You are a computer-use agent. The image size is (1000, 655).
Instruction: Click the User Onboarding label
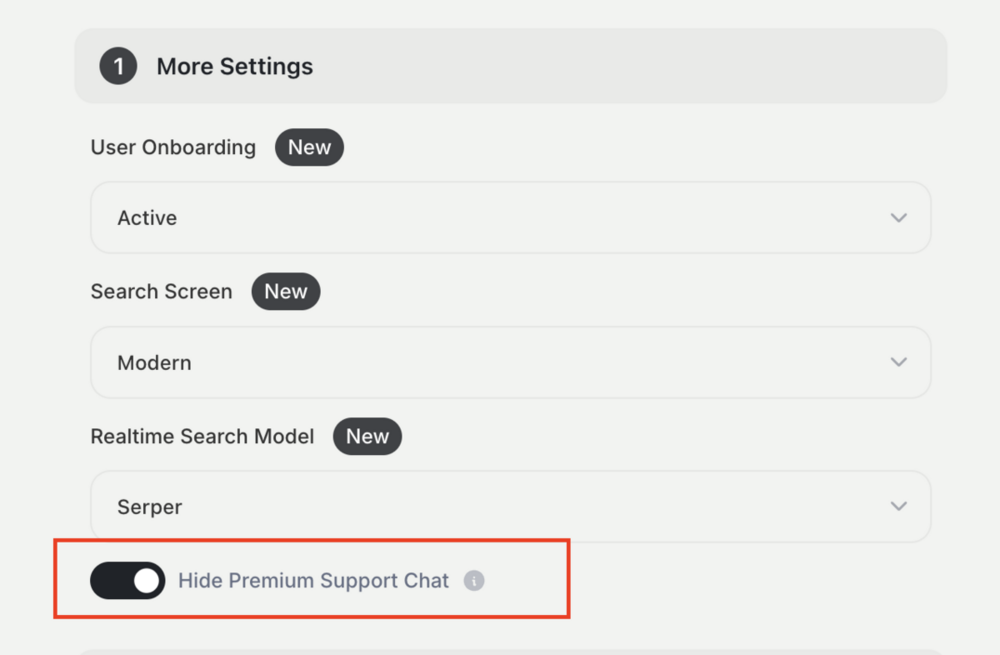coord(173,148)
